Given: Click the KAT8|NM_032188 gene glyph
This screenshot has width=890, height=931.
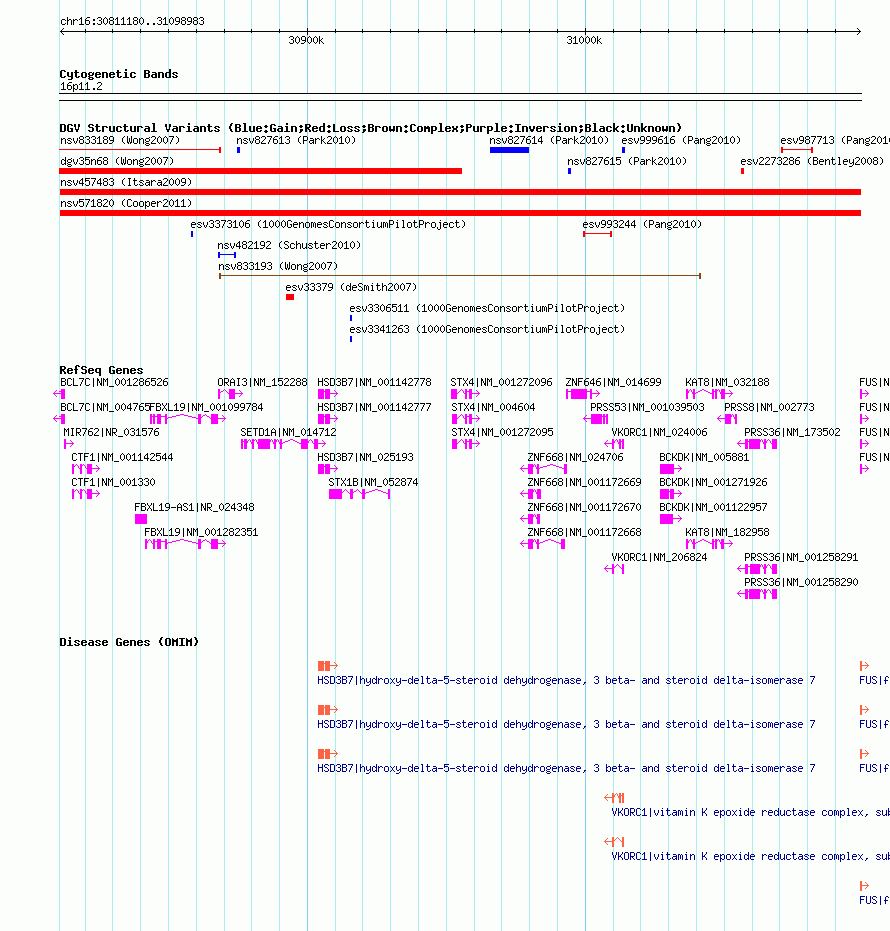Looking at the screenshot, I should tap(710, 394).
